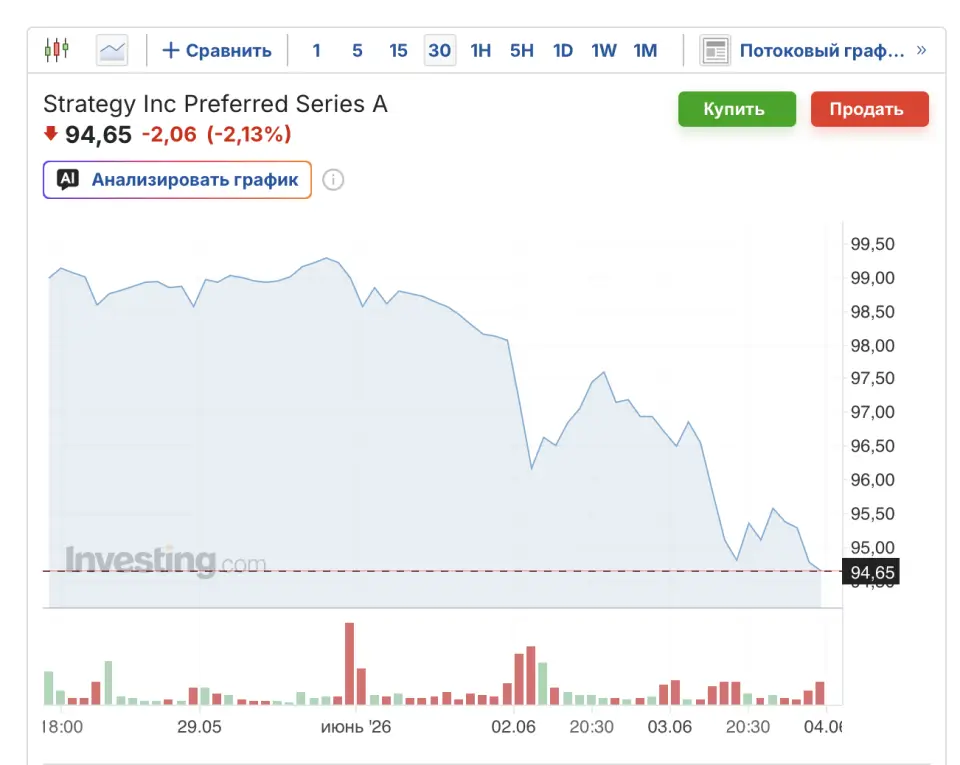Select the 5 minute interval
Viewport: 960px width, 765px height.
coord(357,50)
